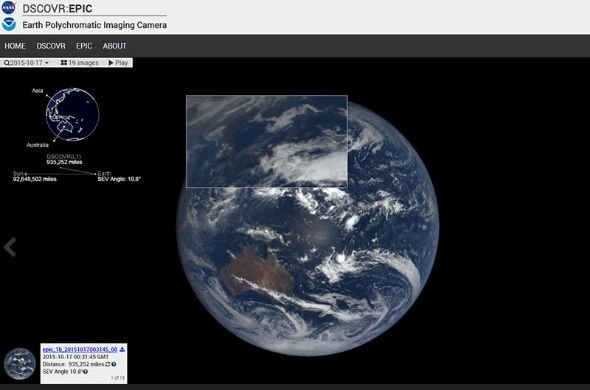Open help icon next to SEV Angle
The width and height of the screenshot is (590, 390).
tap(85, 372)
